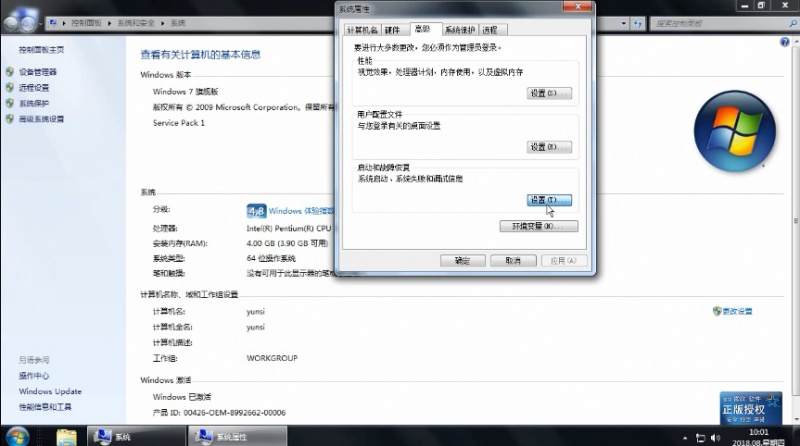Show hidden tray icons arrow
This screenshot has width=800, height=446.
pyautogui.click(x=685, y=438)
